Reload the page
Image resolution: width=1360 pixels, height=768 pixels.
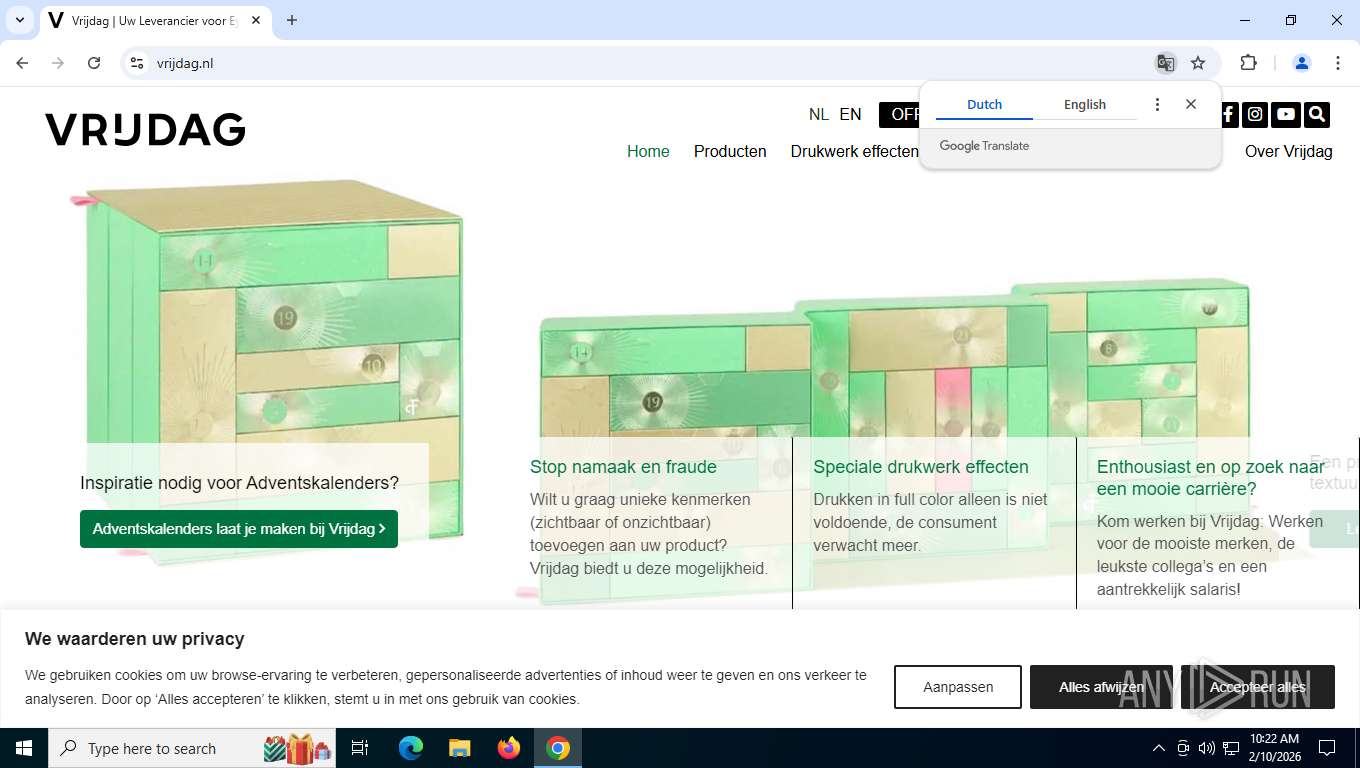[94, 63]
